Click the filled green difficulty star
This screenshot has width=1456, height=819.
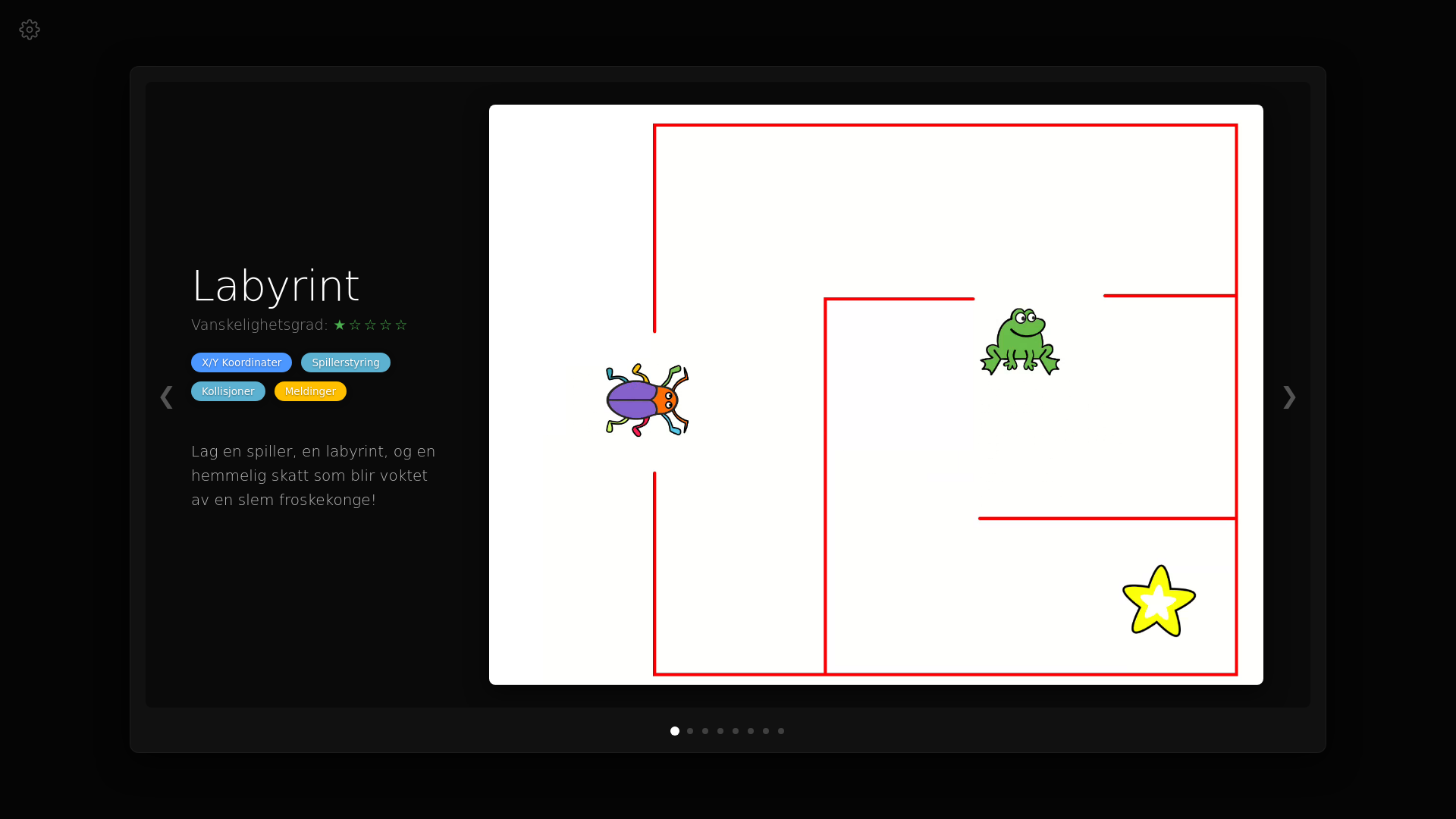(340, 325)
